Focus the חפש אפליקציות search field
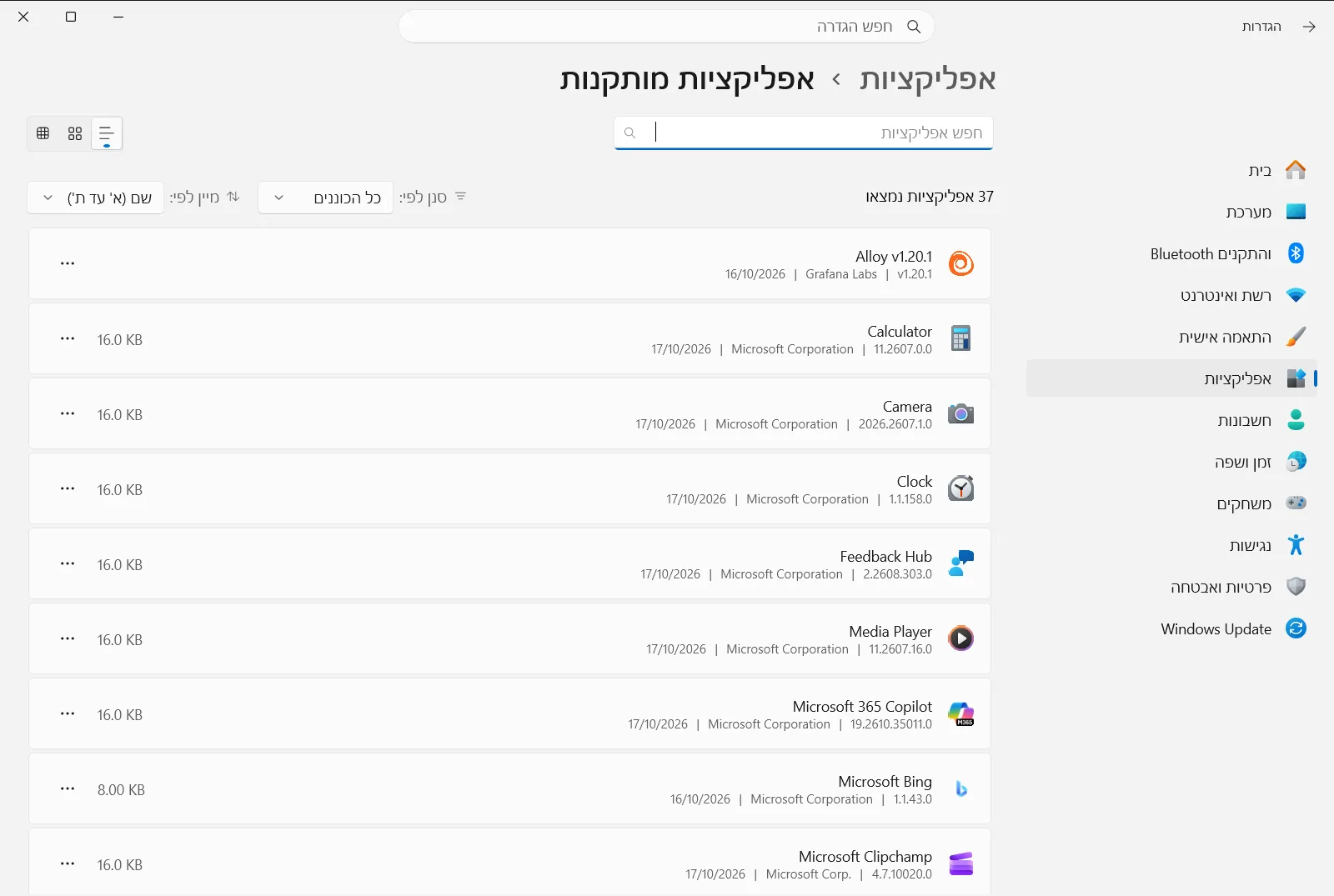The height and width of the screenshot is (896, 1334). pos(804,133)
